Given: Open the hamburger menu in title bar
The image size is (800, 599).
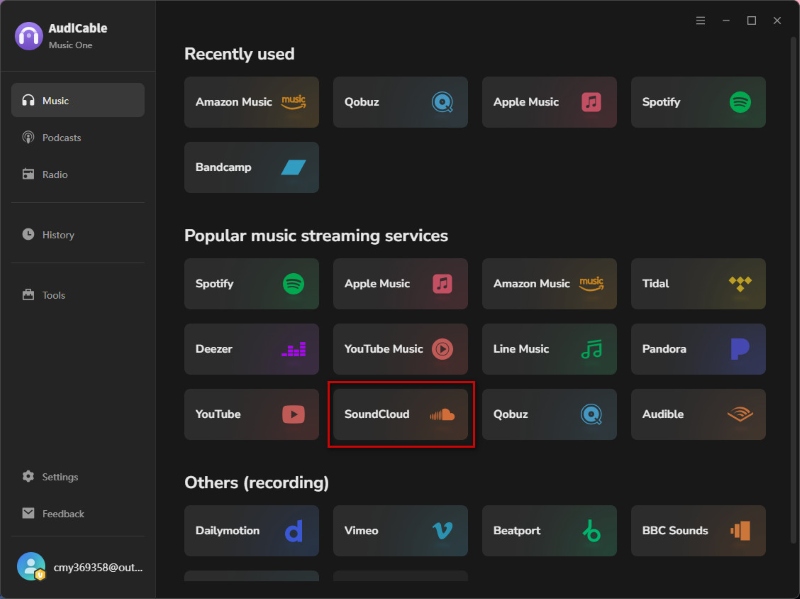Looking at the screenshot, I should [701, 20].
